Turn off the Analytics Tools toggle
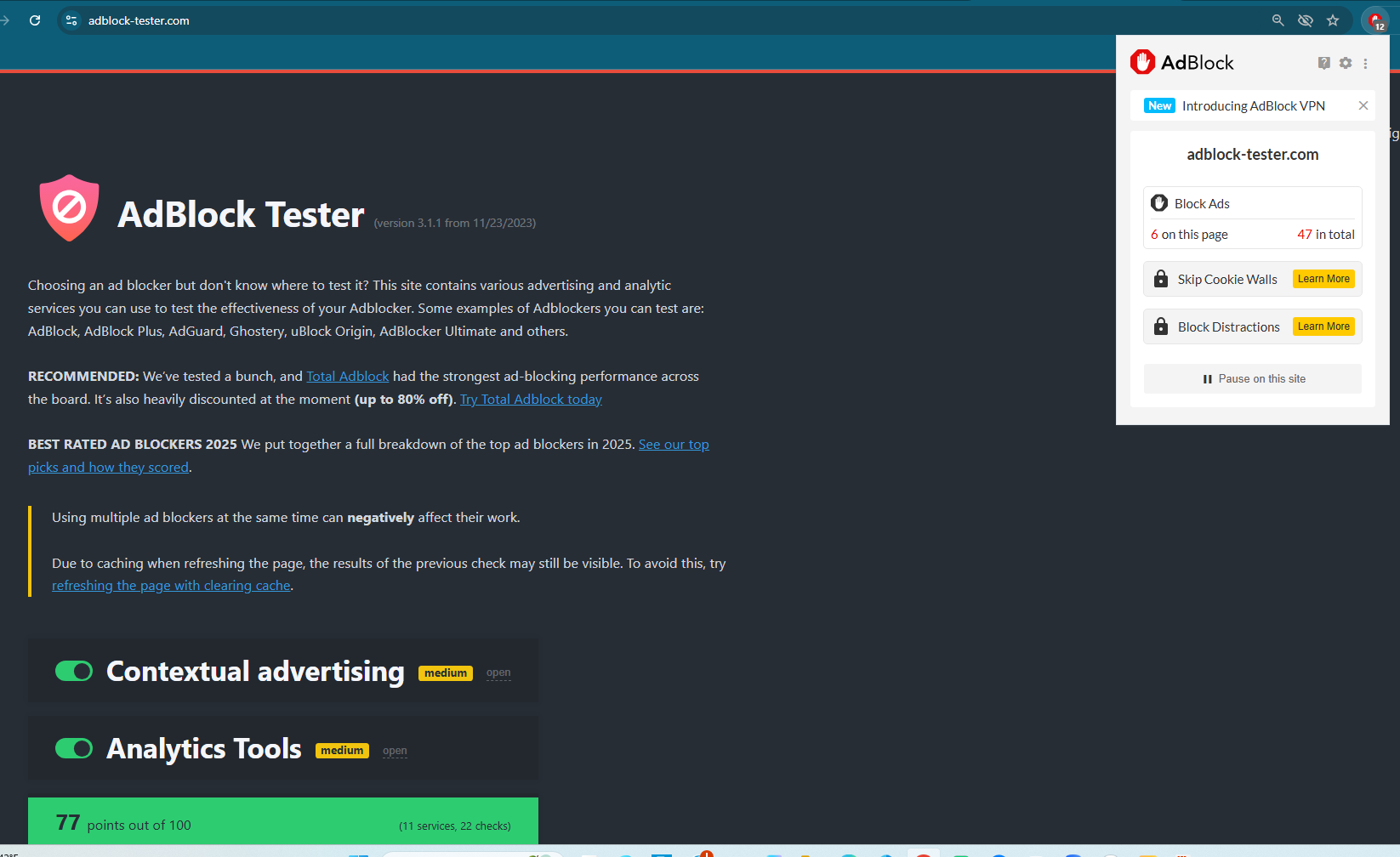 click(74, 748)
